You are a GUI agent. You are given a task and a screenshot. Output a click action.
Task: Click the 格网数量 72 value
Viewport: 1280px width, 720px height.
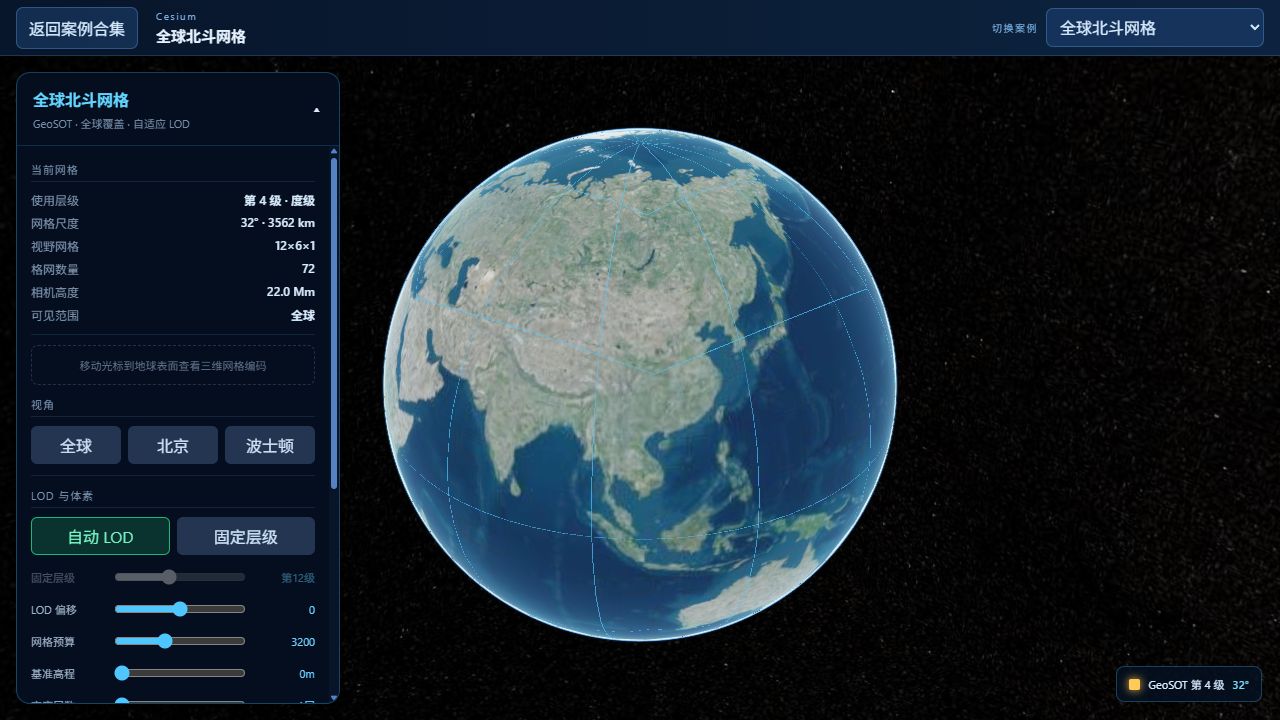point(308,269)
